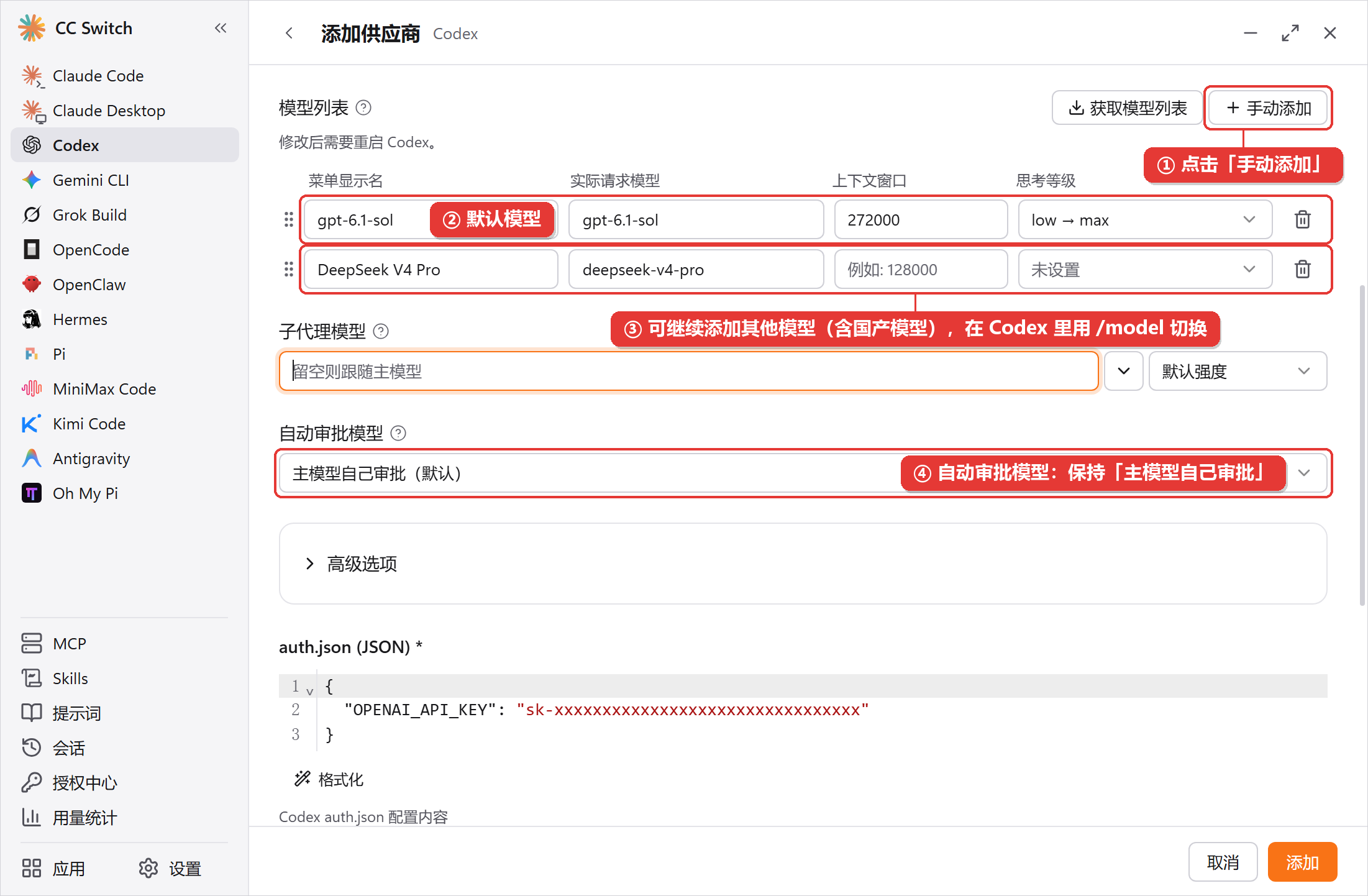Open Antigravity entry

coord(125,459)
